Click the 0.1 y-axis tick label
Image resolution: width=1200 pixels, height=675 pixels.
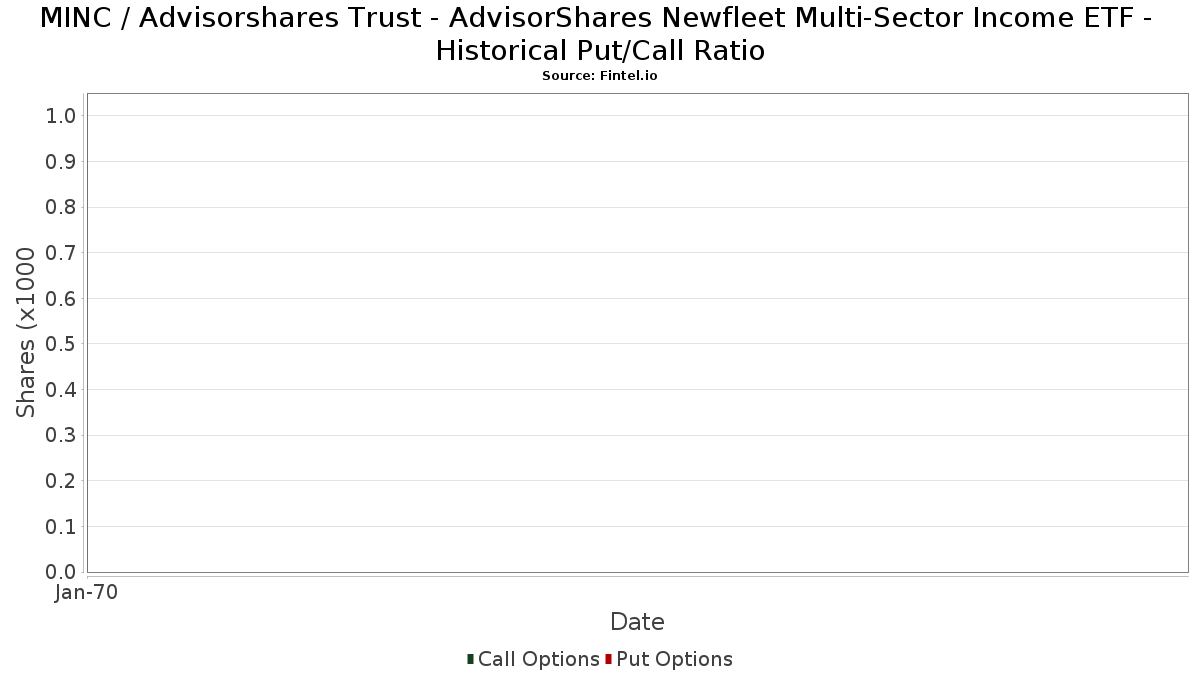[x=61, y=527]
